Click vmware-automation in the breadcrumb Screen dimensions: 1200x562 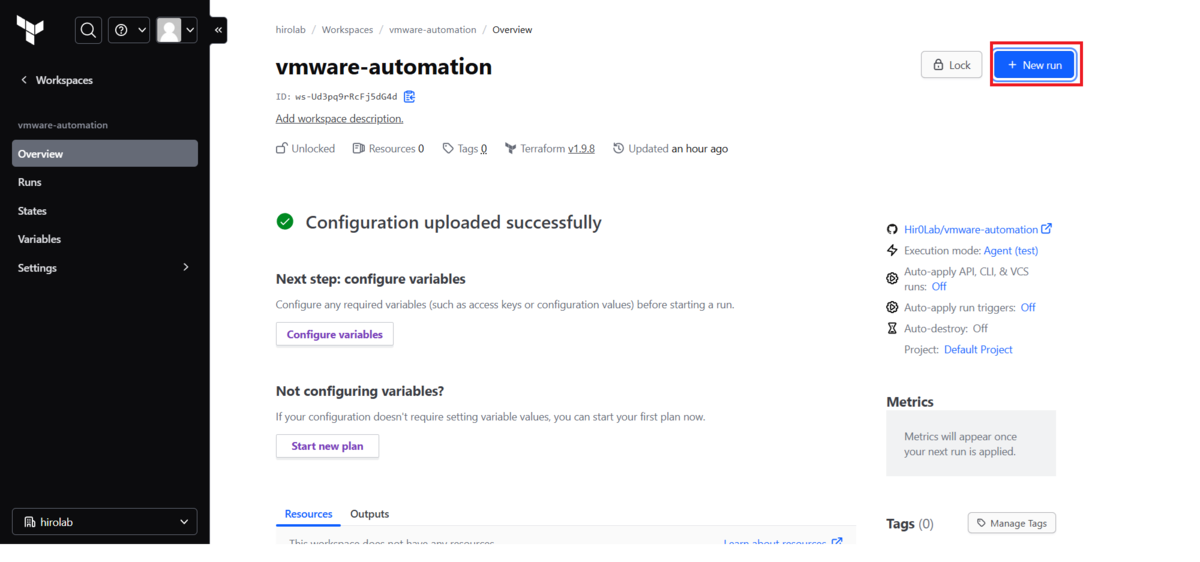pos(433,30)
